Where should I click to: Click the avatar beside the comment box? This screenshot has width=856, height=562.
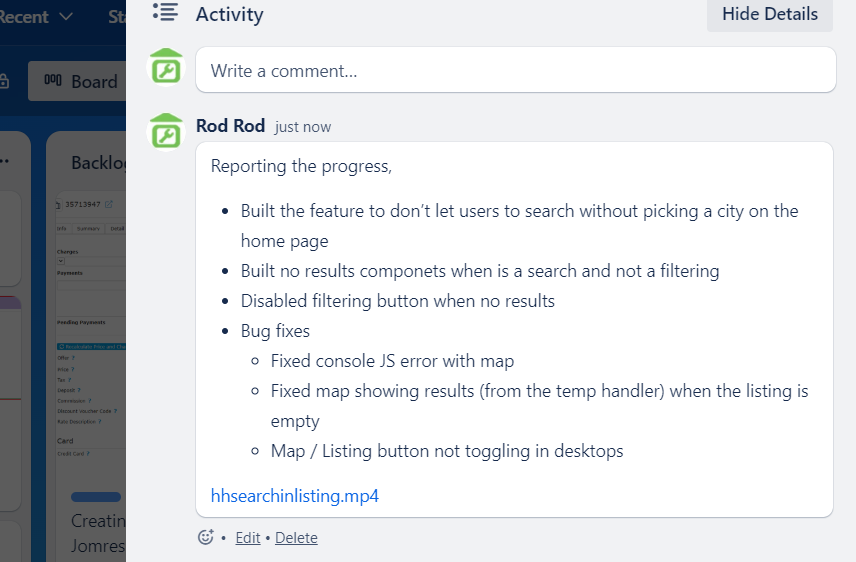[166, 69]
